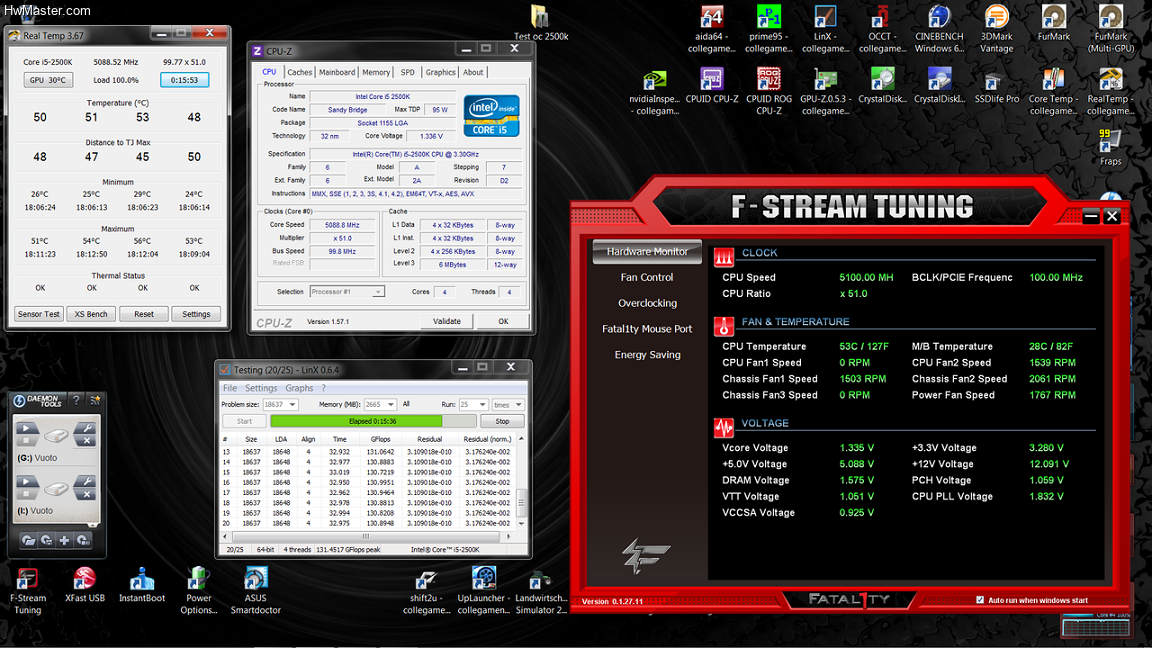The image size is (1152, 648).
Task: Click the Intel Core i5 logo in CPU-Z
Action: (x=492, y=115)
